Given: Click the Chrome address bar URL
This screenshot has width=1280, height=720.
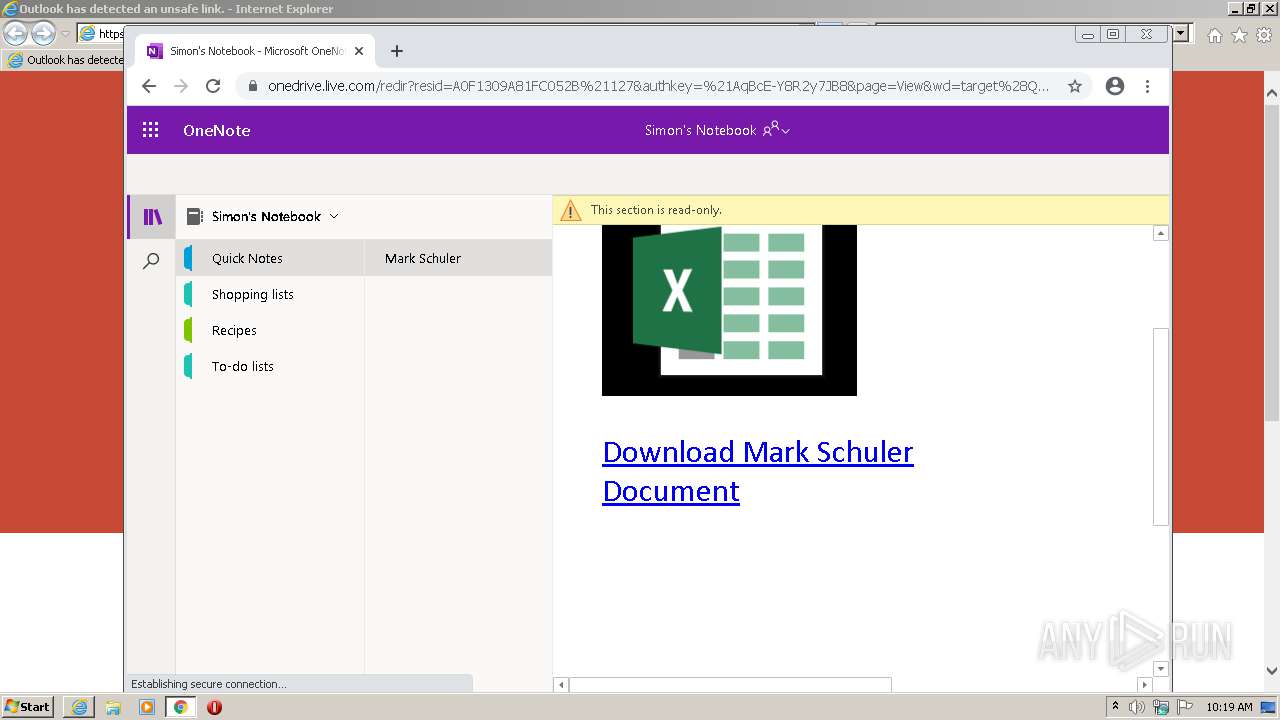Looking at the screenshot, I should [x=658, y=86].
